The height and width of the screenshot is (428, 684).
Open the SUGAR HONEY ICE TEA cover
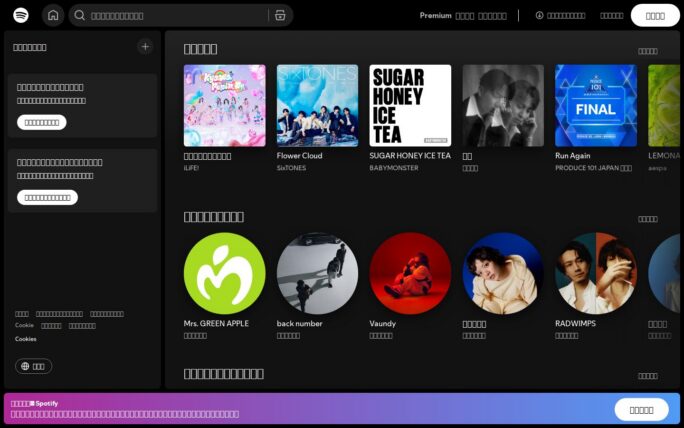coord(410,106)
